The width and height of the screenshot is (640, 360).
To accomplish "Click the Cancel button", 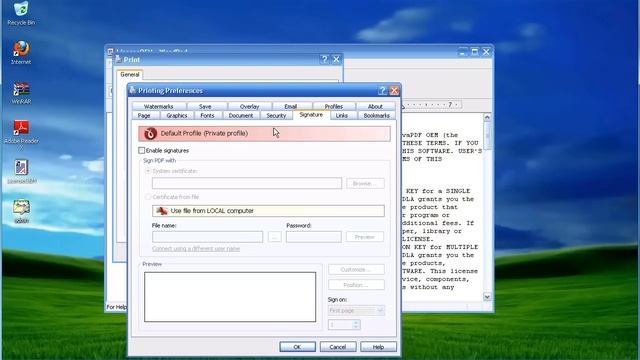I will 338,347.
